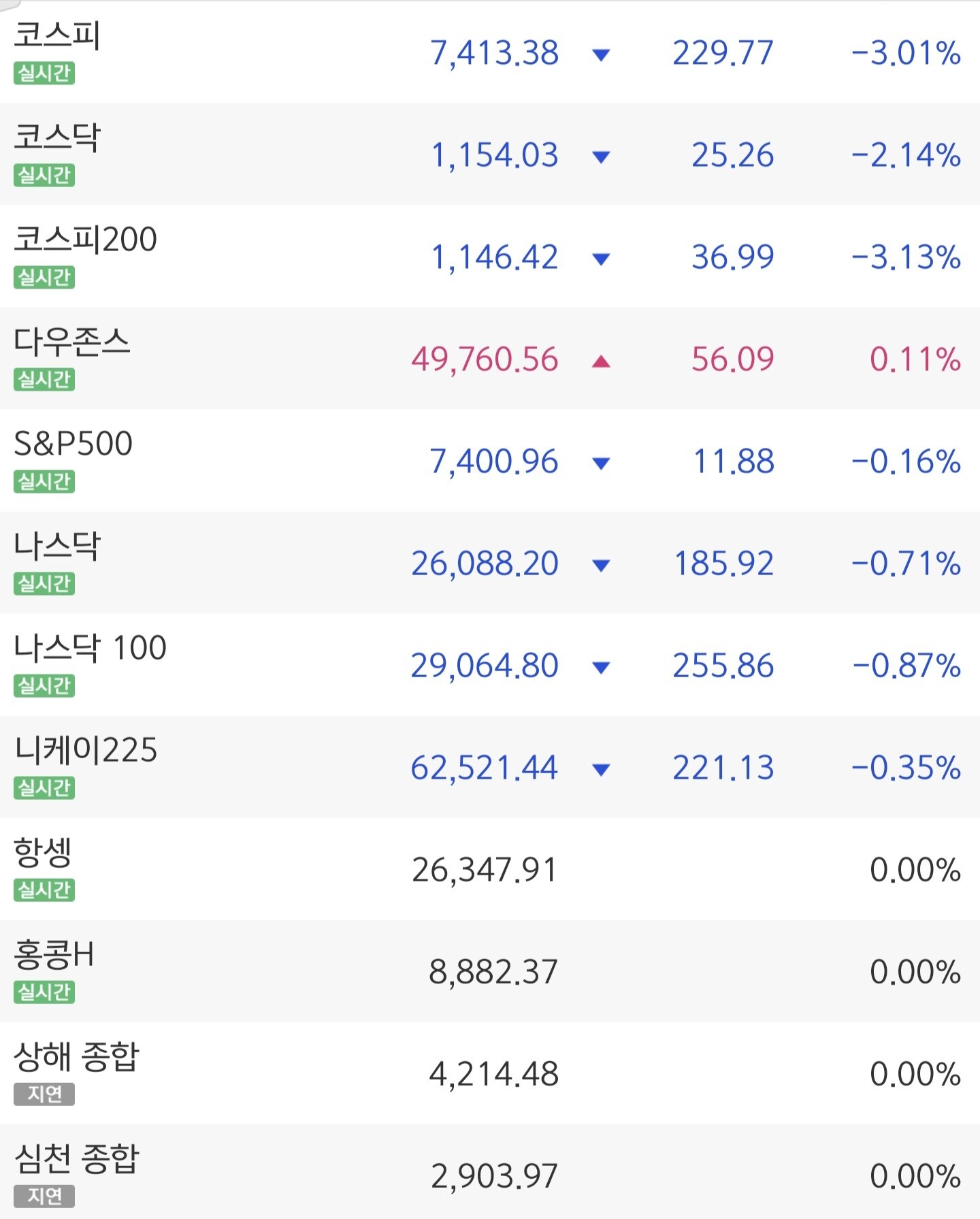Viewport: 980px width, 1219px height.
Task: Click the 항셍 price 26,347.91
Action: (485, 870)
